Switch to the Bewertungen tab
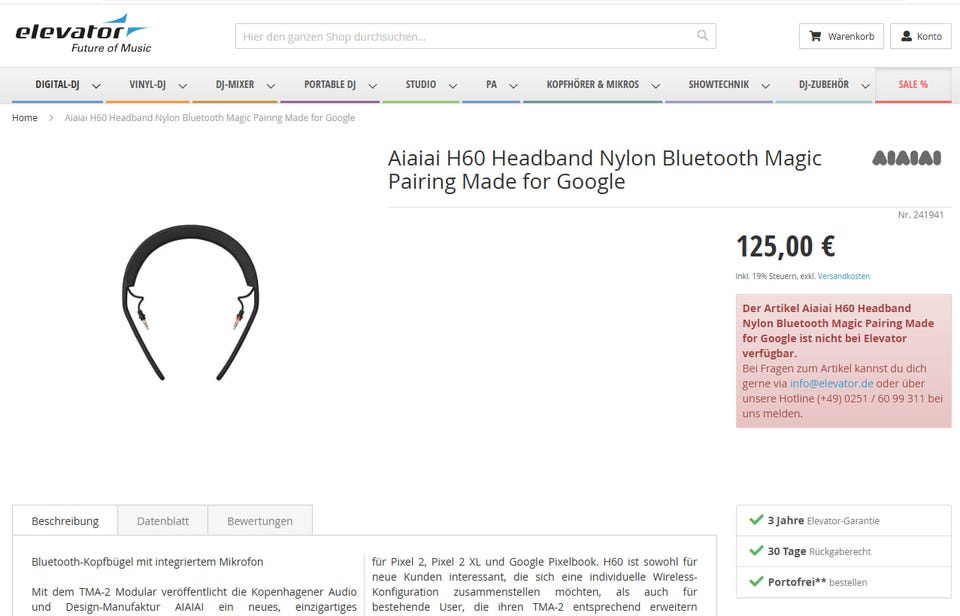 tap(260, 520)
